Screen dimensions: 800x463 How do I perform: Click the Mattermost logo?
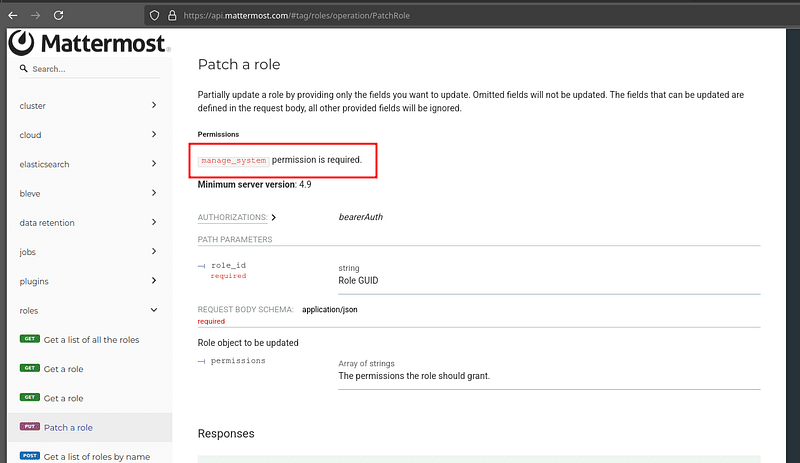point(89,43)
